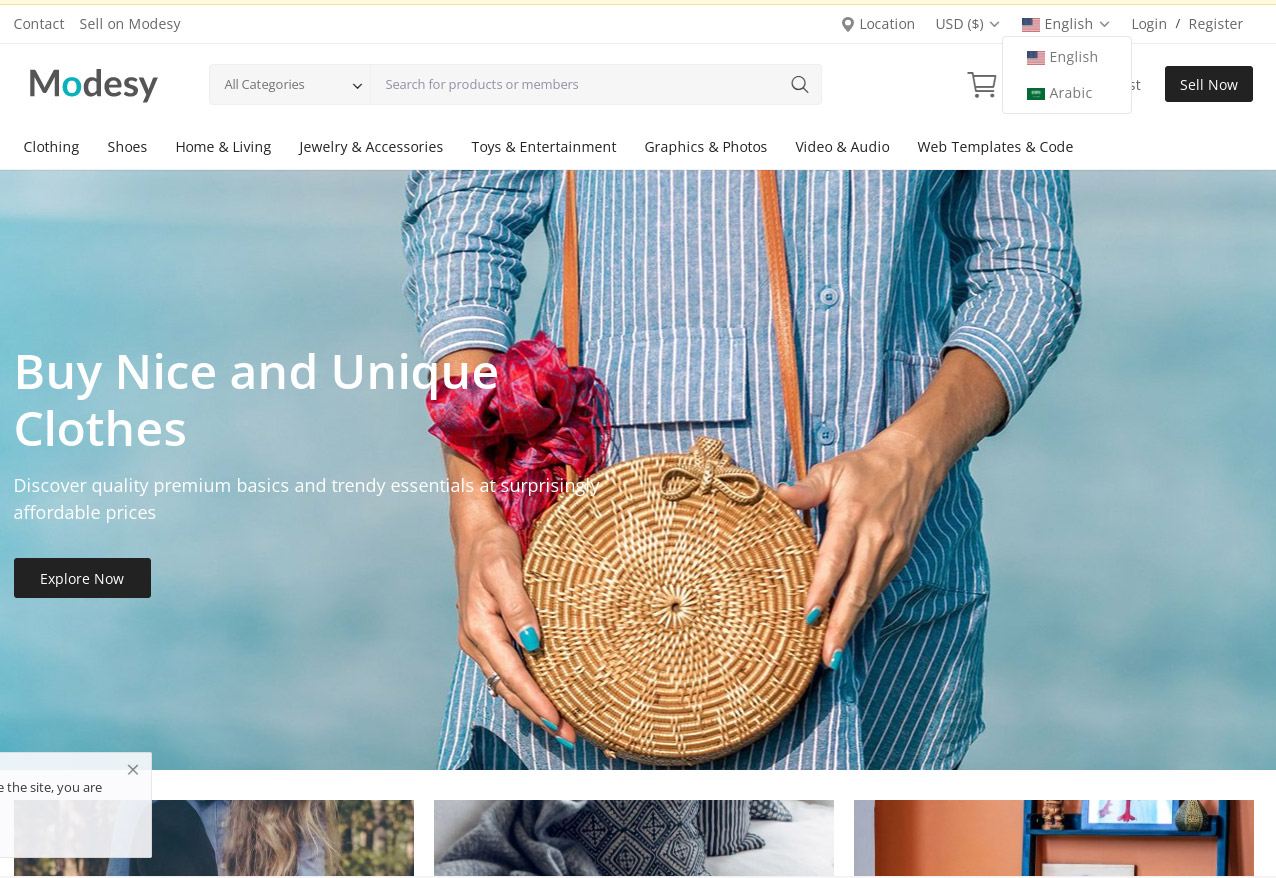Open the Web Templates & Code category
The height and width of the screenshot is (878, 1276).
[x=995, y=147]
